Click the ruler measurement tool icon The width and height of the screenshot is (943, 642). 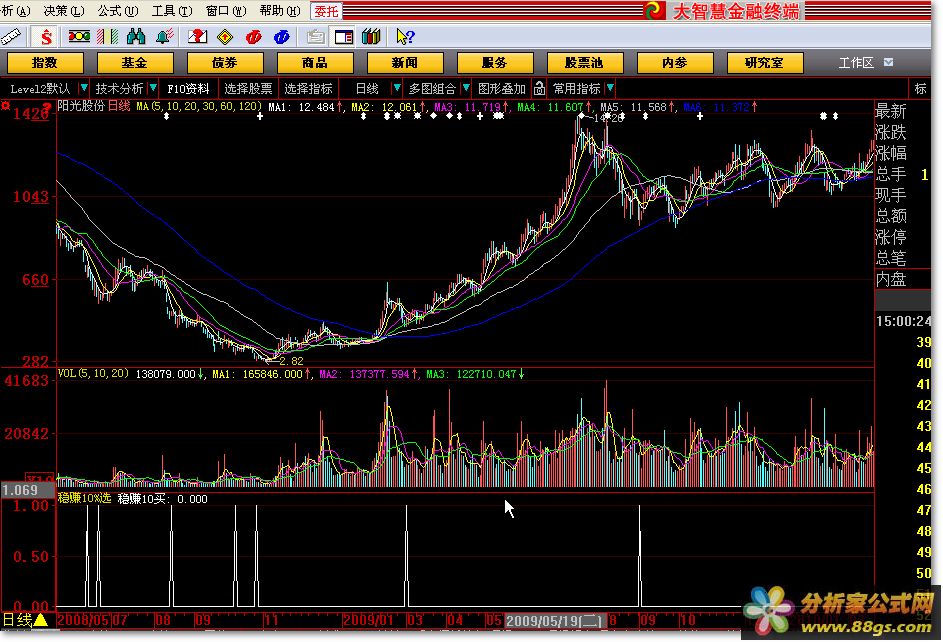click(x=10, y=37)
